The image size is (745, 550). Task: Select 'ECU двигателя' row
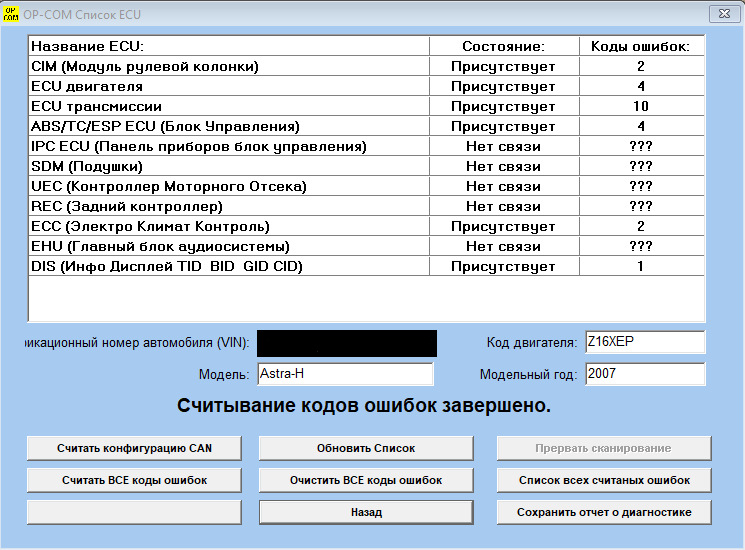click(x=366, y=86)
